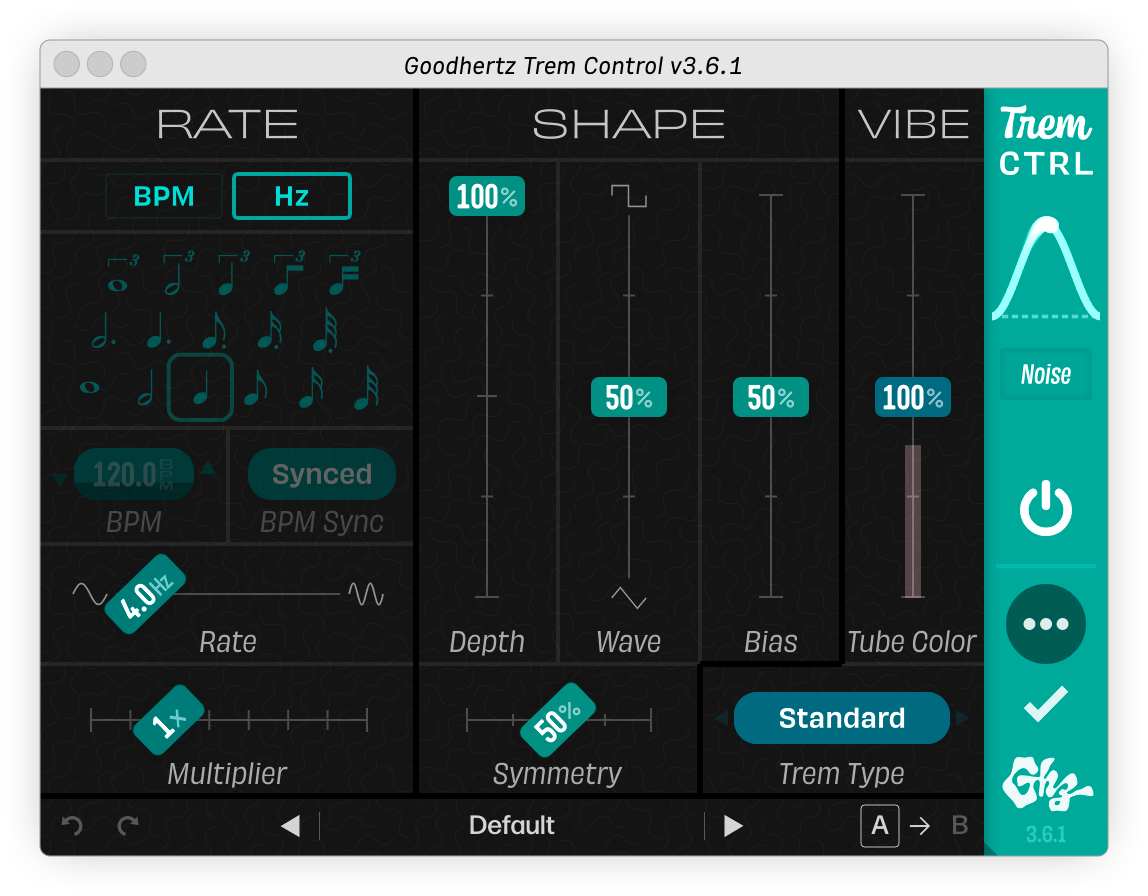1148x896 pixels.
Task: Open the Default preset menu
Action: (512, 826)
